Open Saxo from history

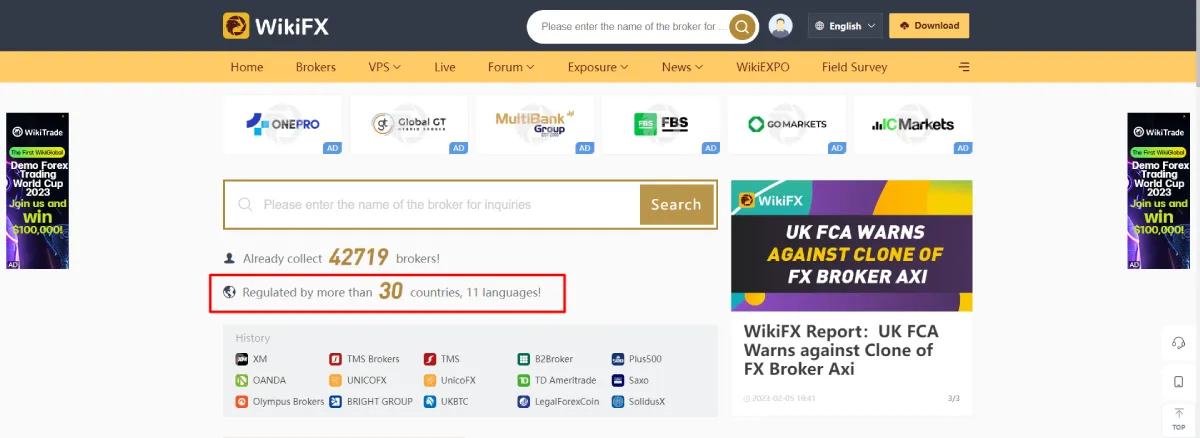point(630,380)
